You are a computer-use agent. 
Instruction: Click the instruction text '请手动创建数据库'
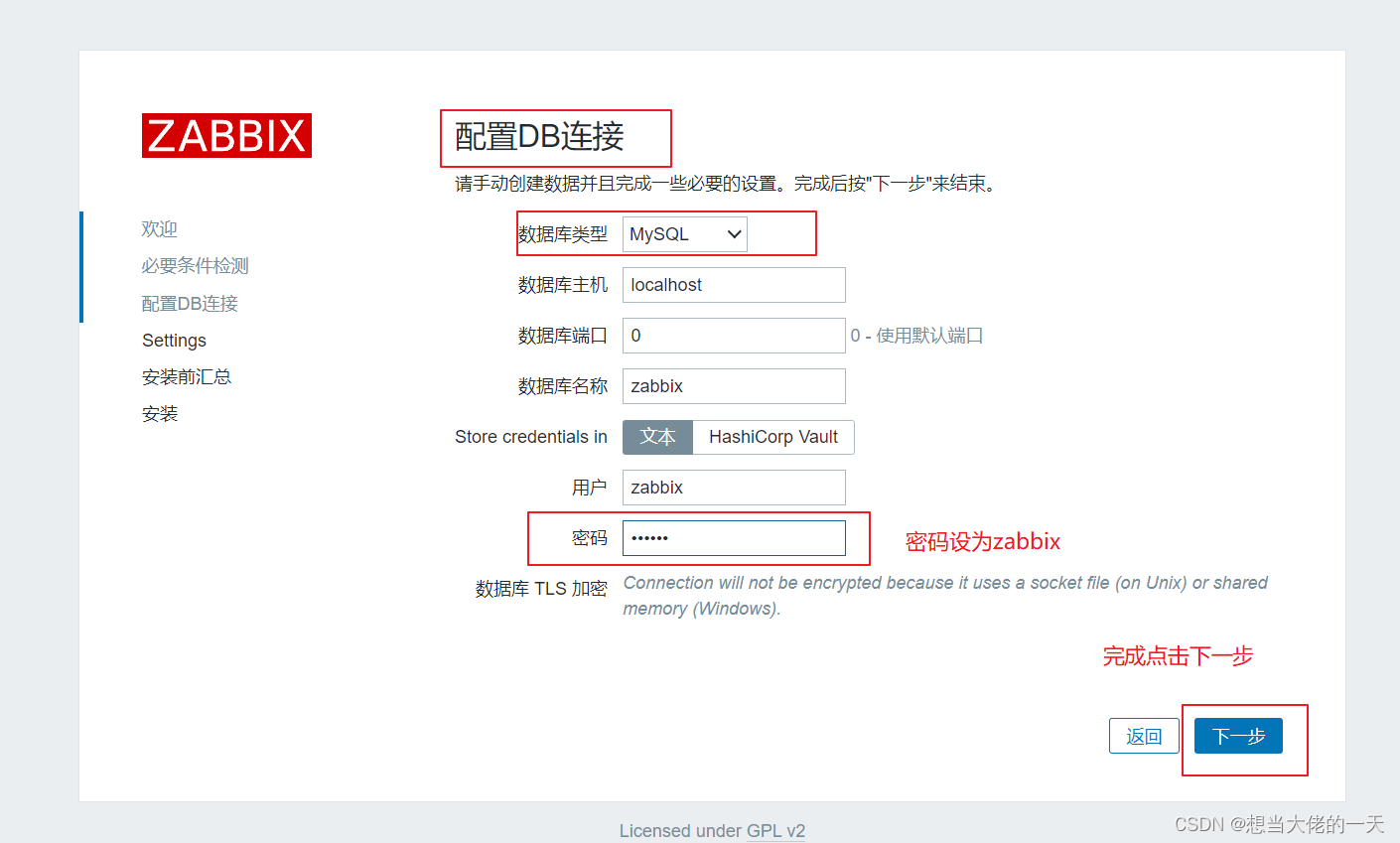(x=725, y=184)
